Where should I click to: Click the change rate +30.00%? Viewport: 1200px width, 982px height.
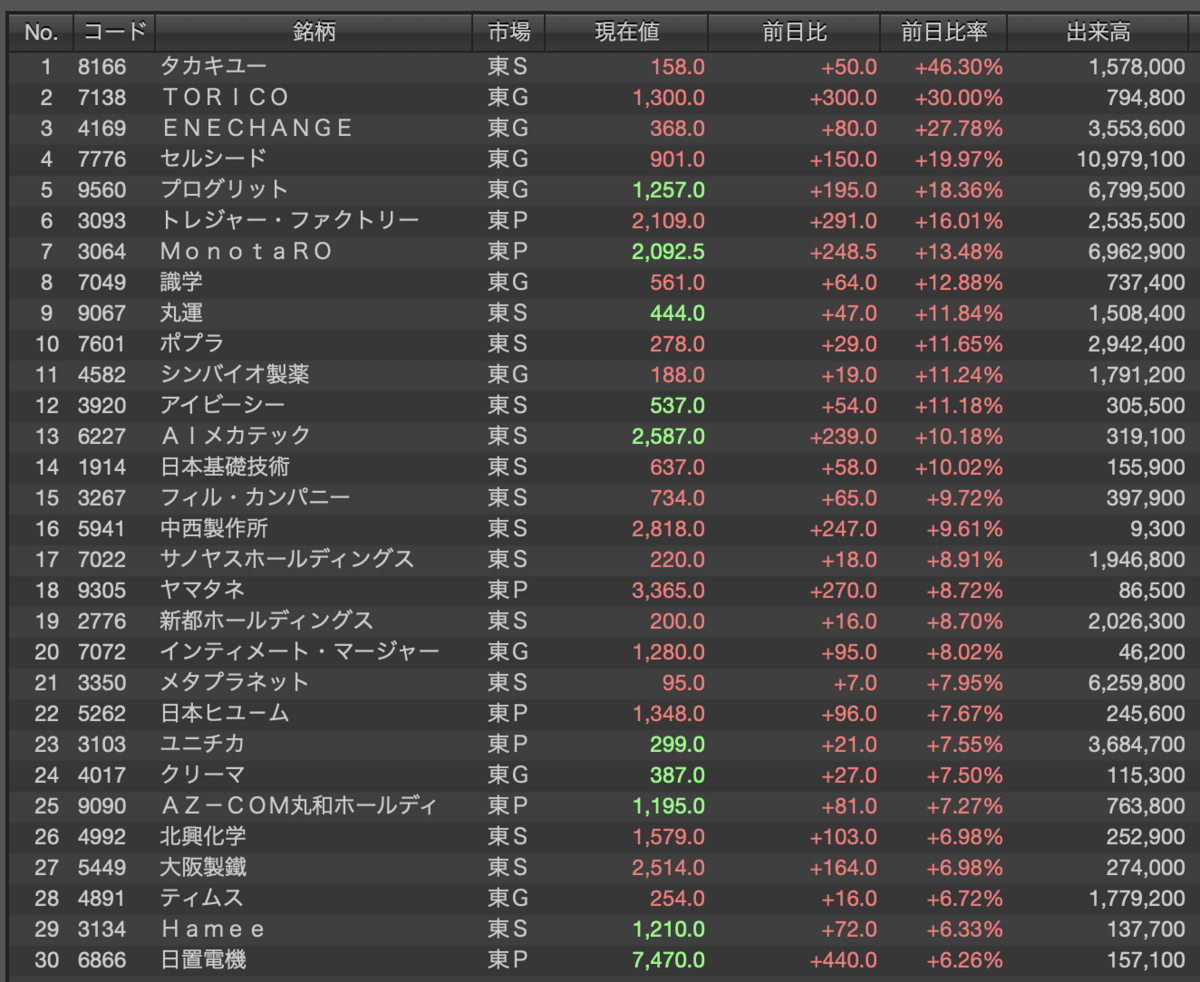pyautogui.click(x=958, y=98)
